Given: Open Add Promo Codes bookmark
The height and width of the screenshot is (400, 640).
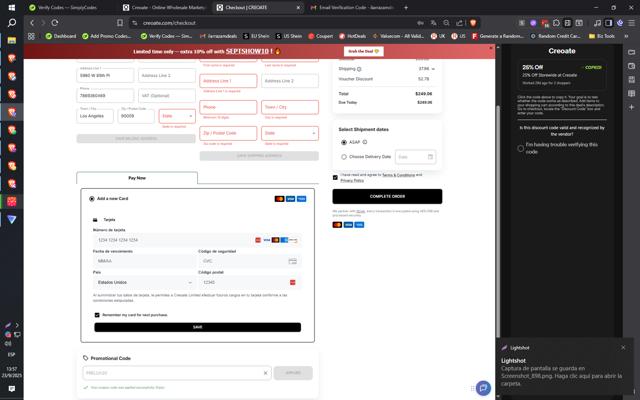Looking at the screenshot, I should (107, 36).
